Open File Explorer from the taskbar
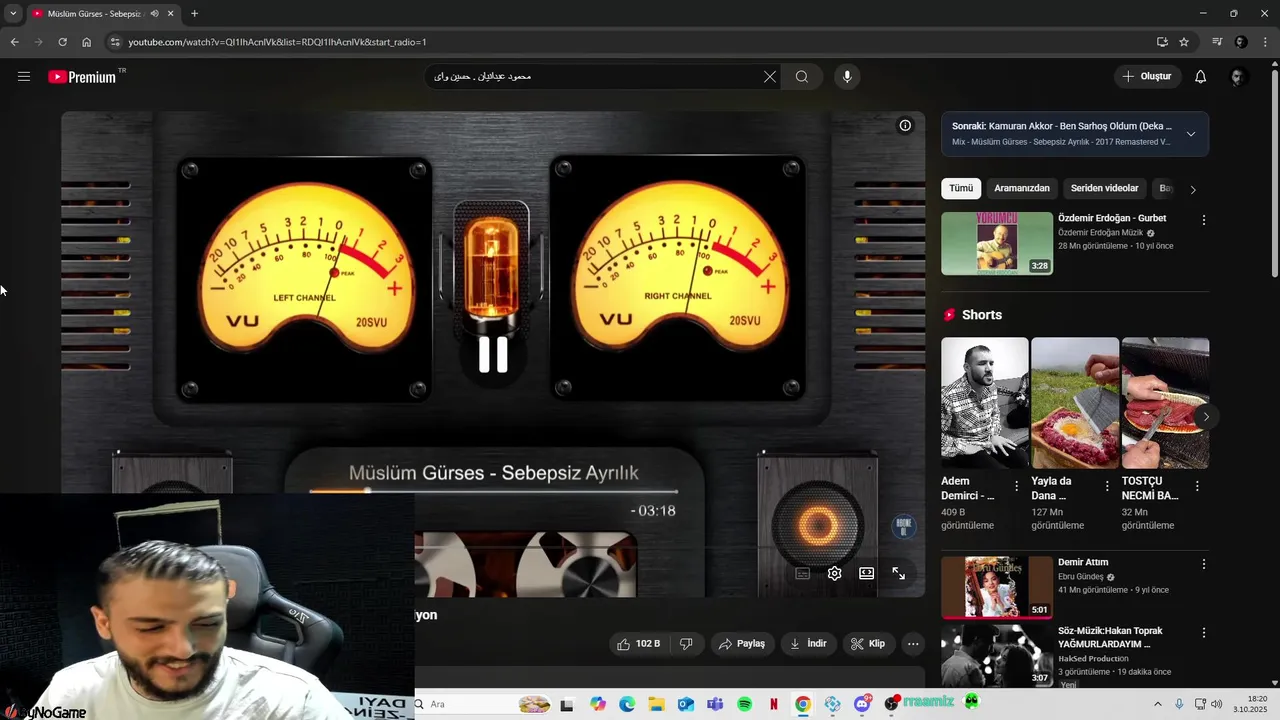 pos(656,704)
